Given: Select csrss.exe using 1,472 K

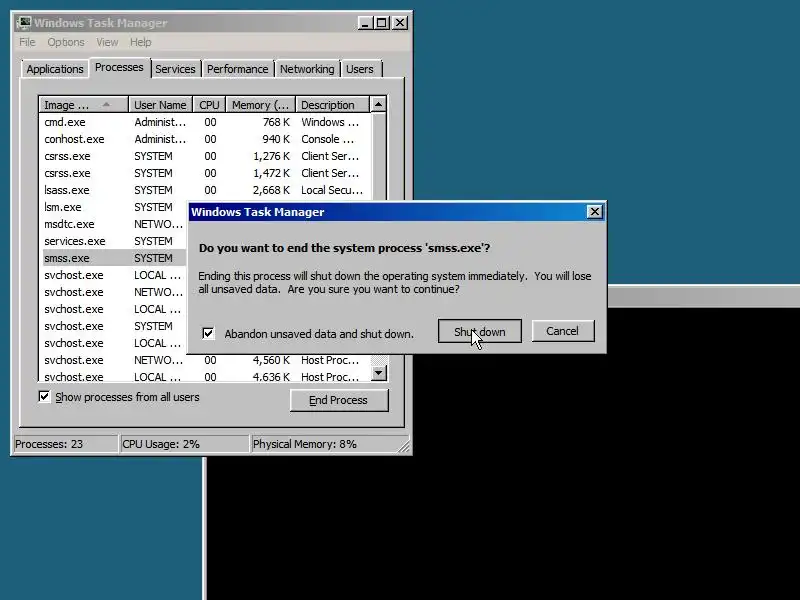Looking at the screenshot, I should click(x=205, y=173).
